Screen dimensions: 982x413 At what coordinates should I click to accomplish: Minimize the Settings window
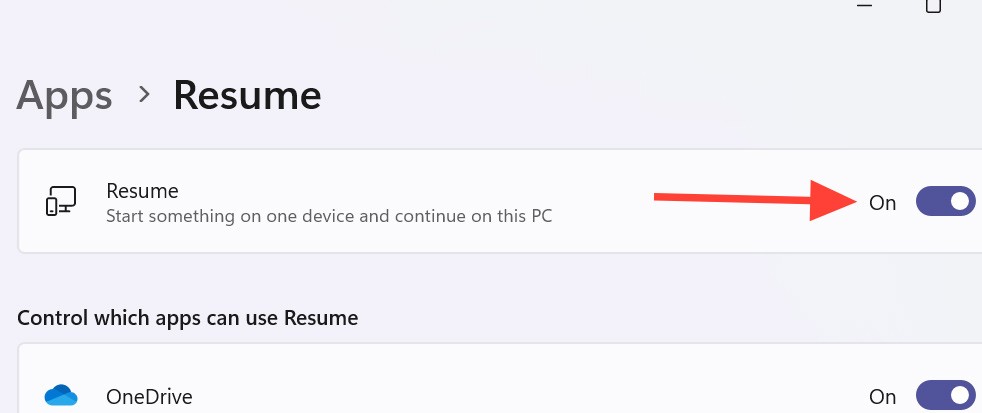pyautogui.click(x=865, y=6)
